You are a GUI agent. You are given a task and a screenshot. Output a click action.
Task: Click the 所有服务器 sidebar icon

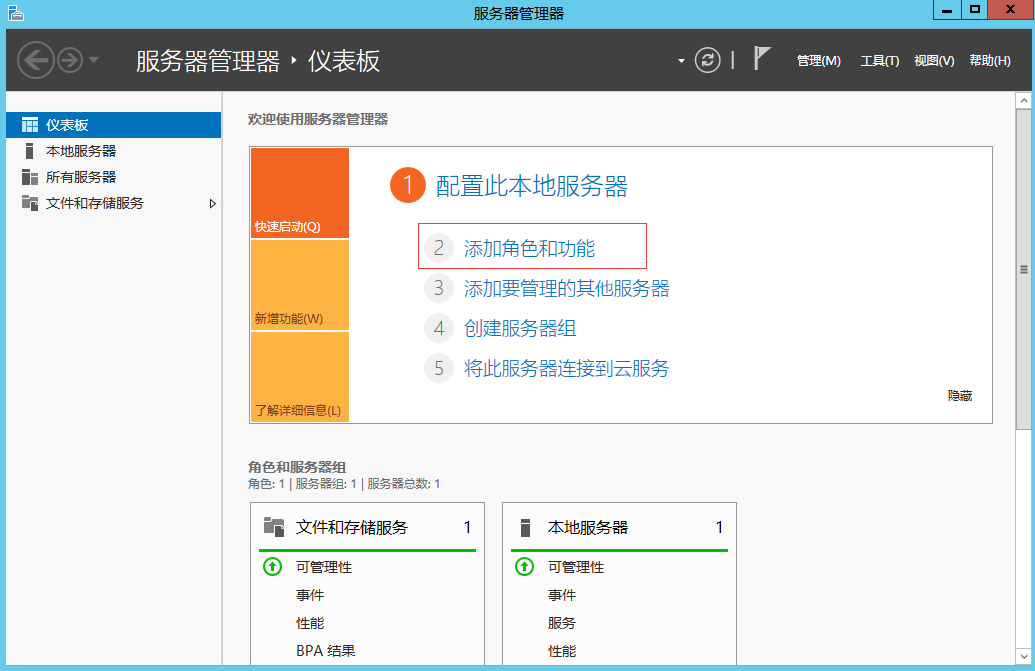tap(30, 177)
